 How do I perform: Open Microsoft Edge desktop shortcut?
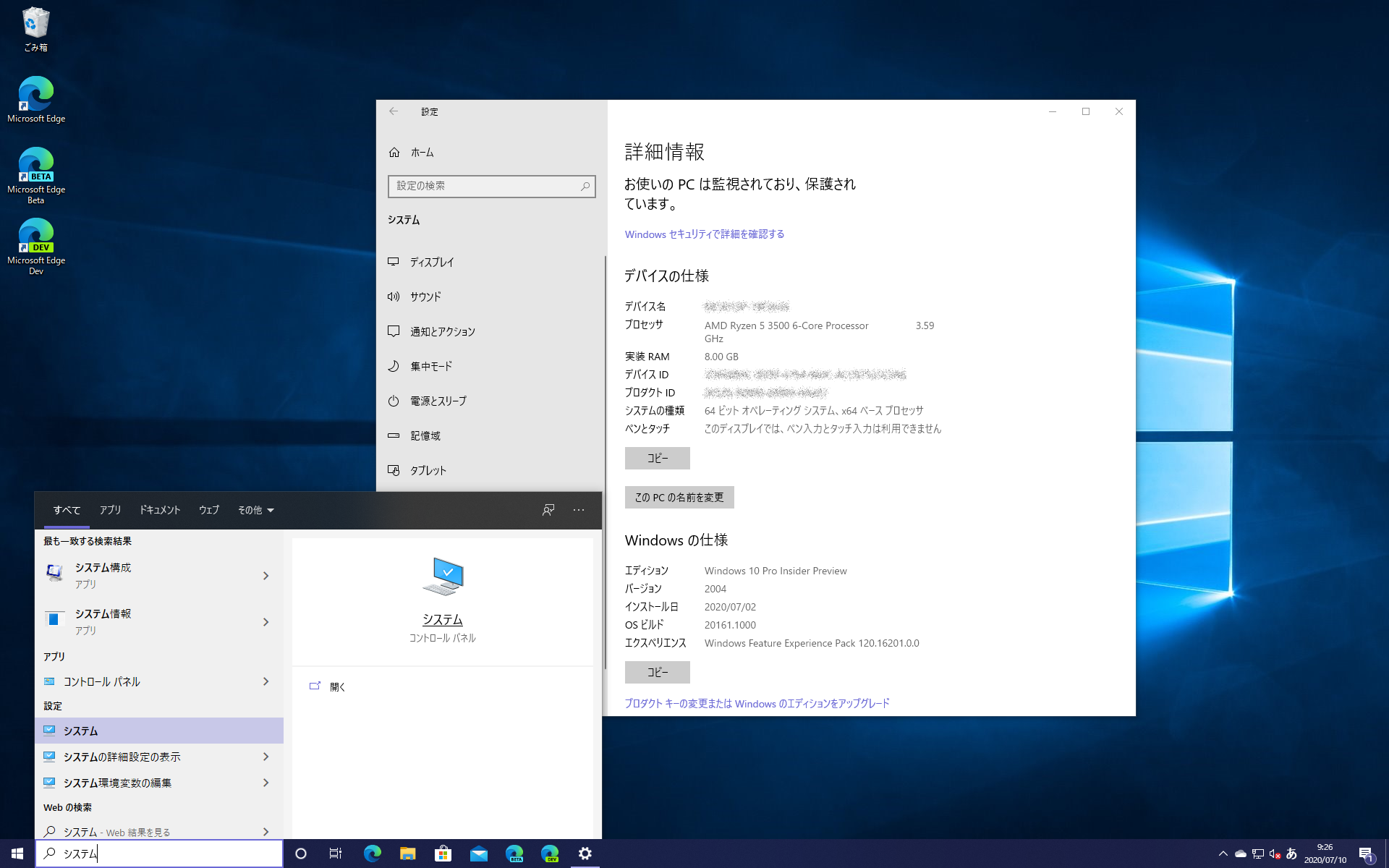[x=35, y=100]
